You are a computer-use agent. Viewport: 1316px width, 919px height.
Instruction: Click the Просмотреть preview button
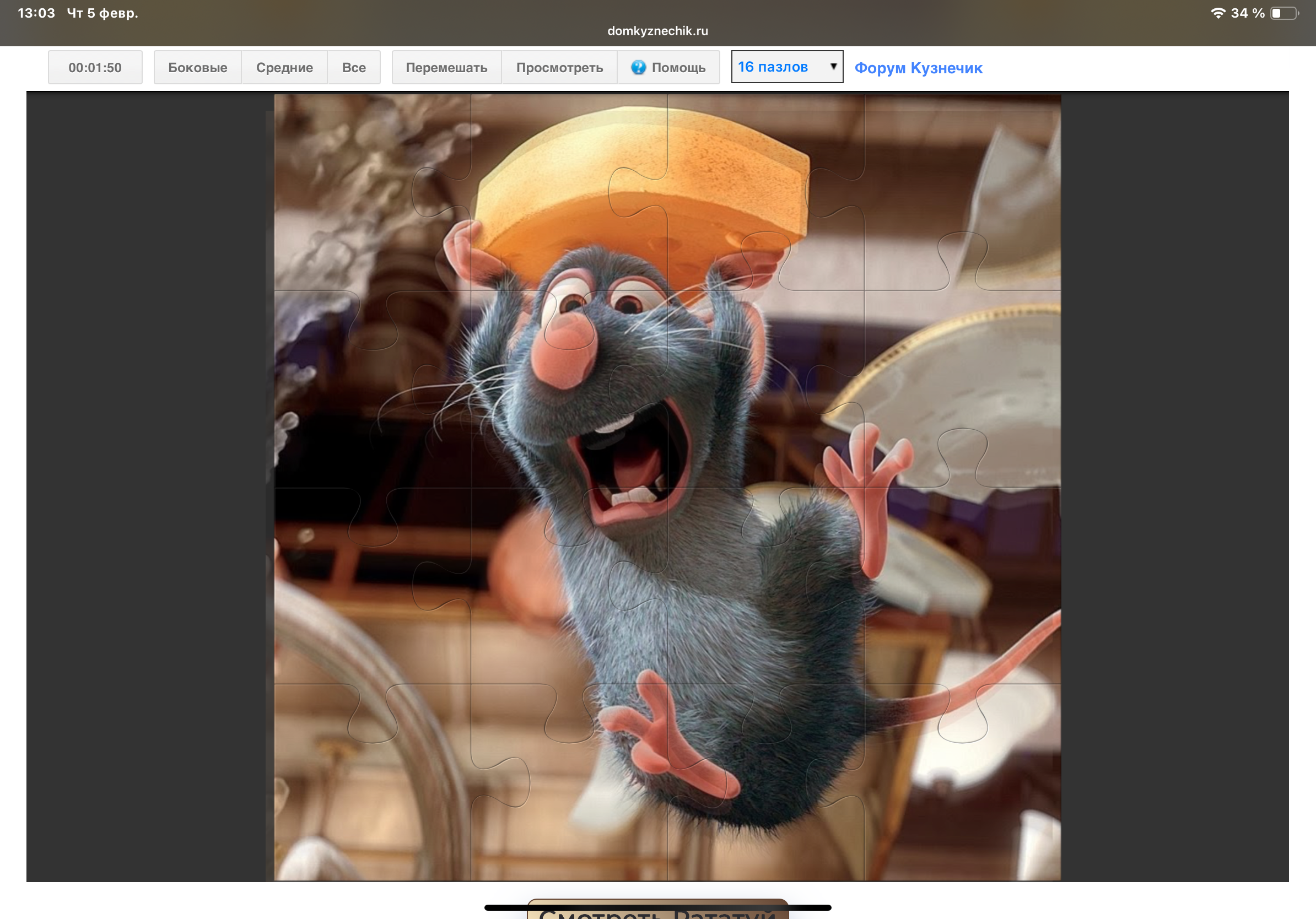(x=559, y=68)
